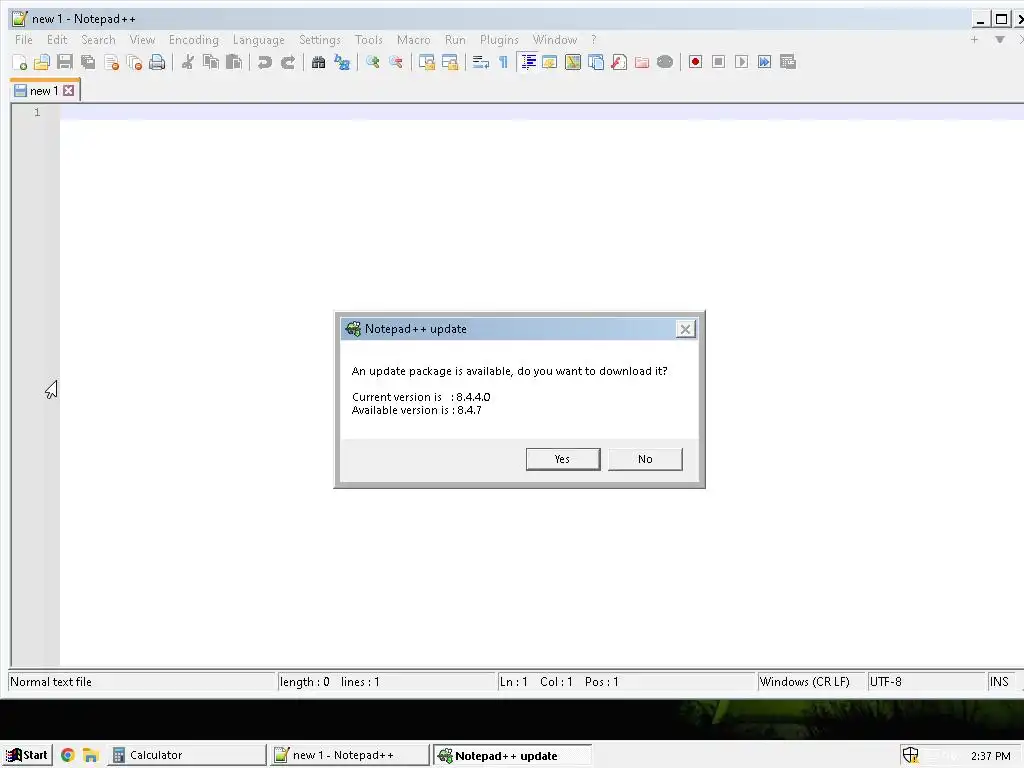This screenshot has width=1024, height=768.
Task: Click the Close file toolbar icon
Action: click(111, 62)
